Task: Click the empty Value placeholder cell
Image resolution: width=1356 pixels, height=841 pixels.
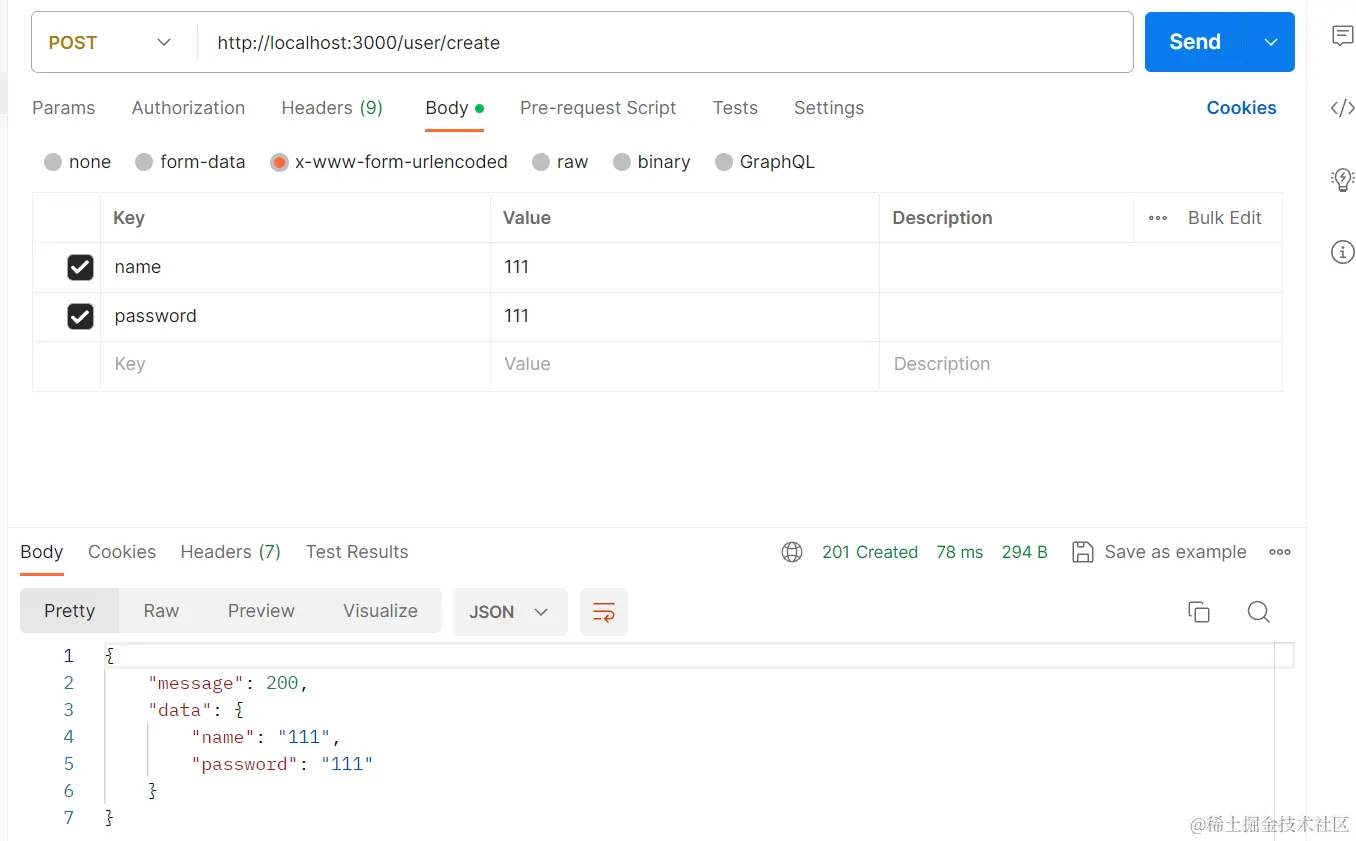Action: click(685, 365)
